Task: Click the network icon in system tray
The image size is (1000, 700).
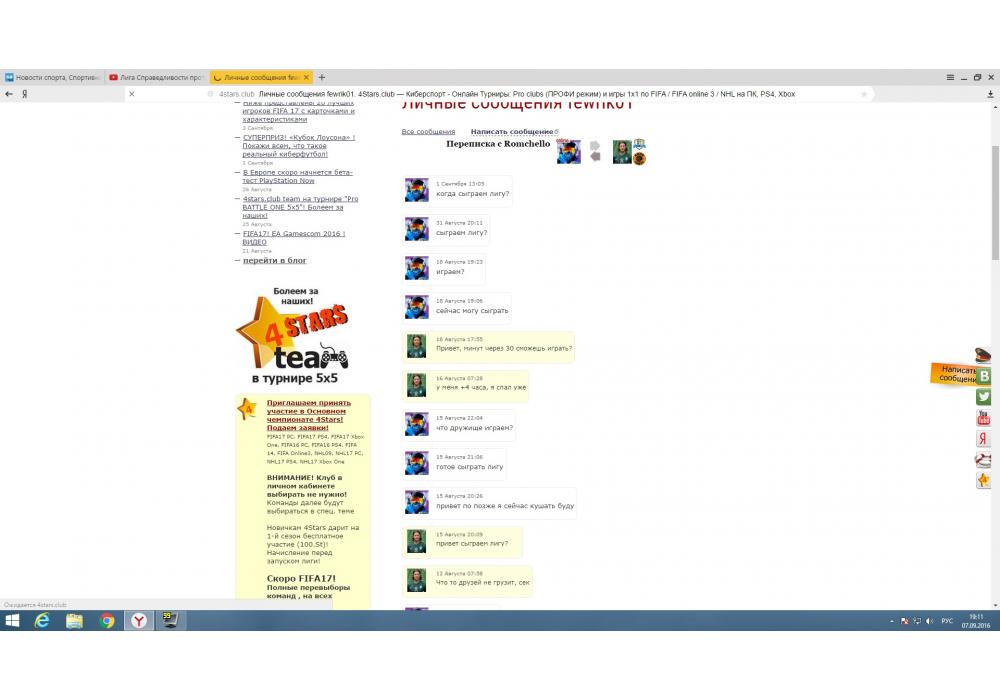Action: pos(917,621)
